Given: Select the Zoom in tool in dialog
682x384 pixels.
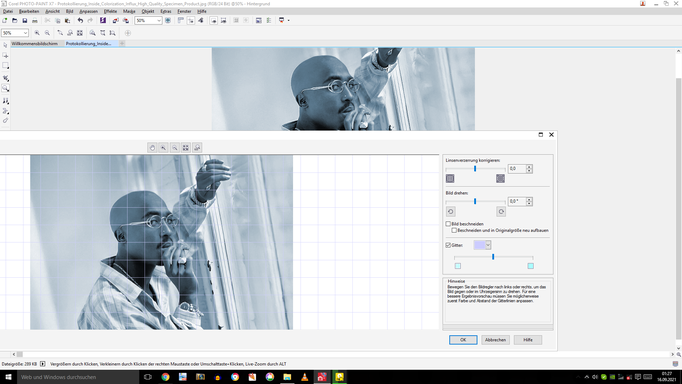Looking at the screenshot, I should tap(164, 148).
